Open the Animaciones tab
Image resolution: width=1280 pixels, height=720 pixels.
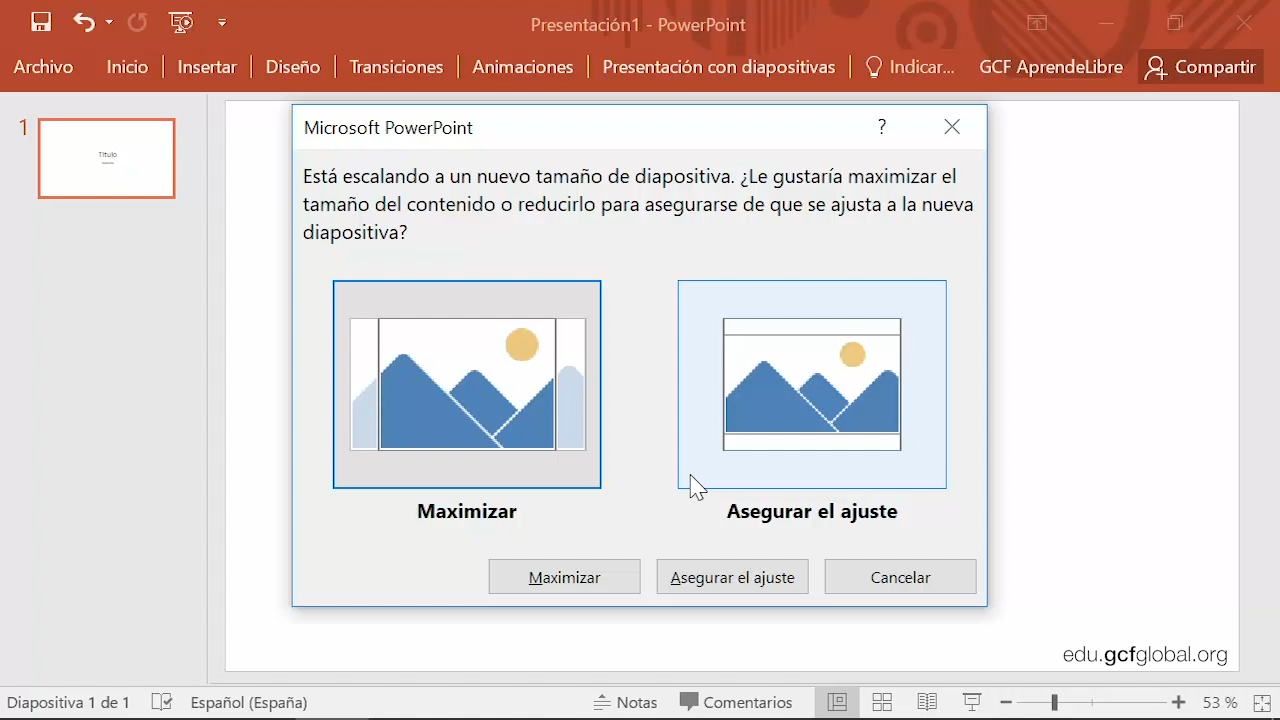click(523, 67)
